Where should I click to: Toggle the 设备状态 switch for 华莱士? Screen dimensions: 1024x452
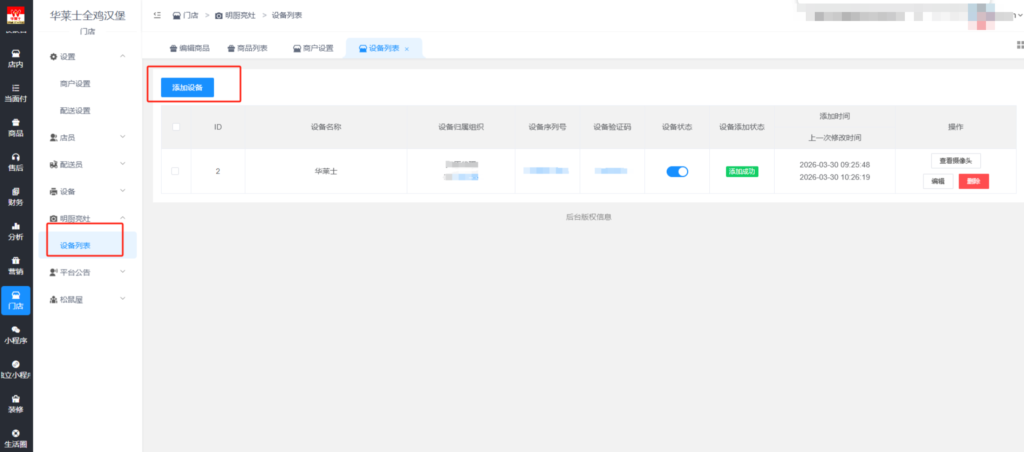tap(677, 171)
